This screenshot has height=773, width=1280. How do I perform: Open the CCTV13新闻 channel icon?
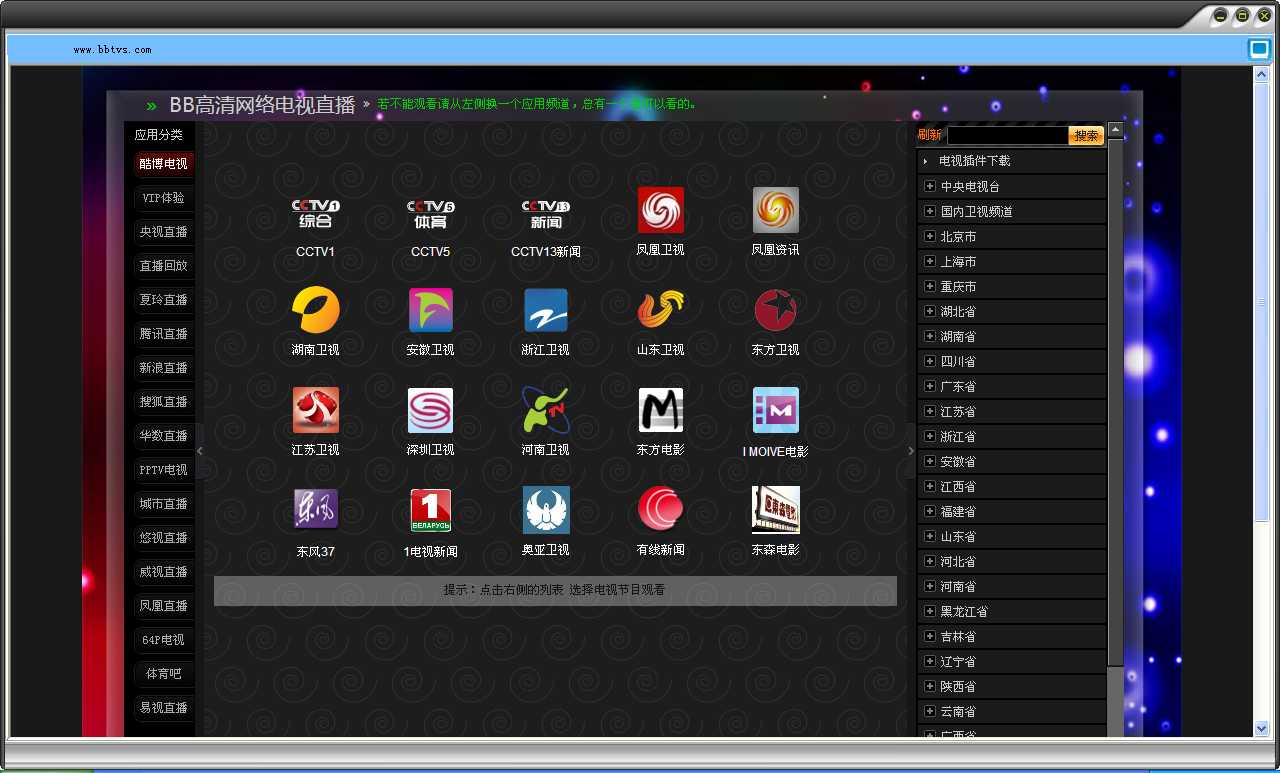pos(546,213)
